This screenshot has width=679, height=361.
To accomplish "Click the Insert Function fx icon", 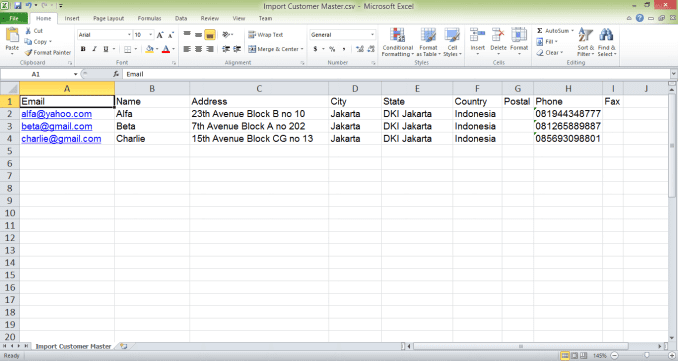I will point(116,74).
